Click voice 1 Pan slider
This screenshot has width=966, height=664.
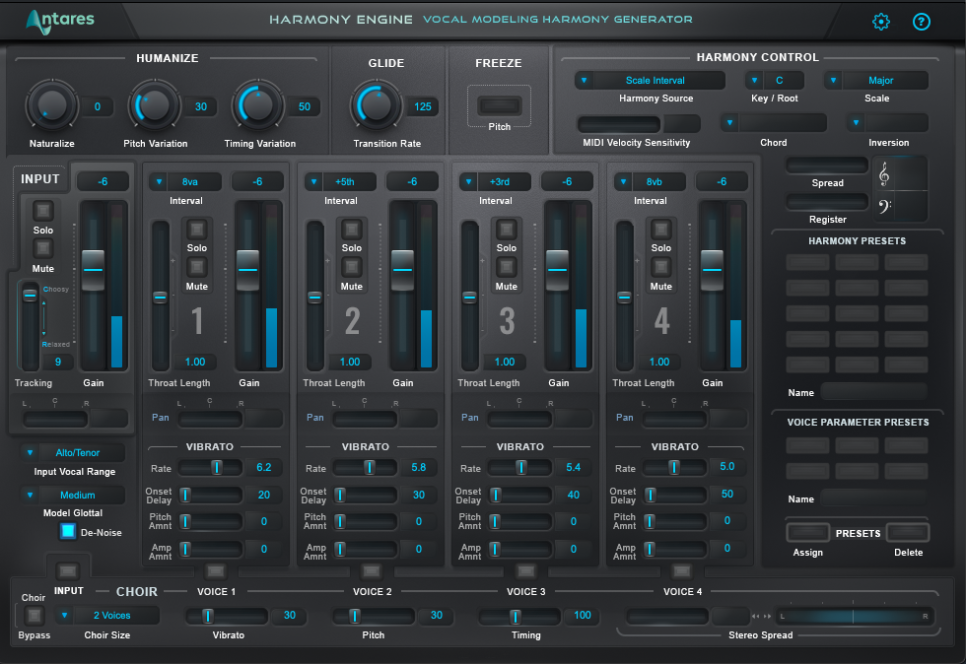(x=210, y=419)
